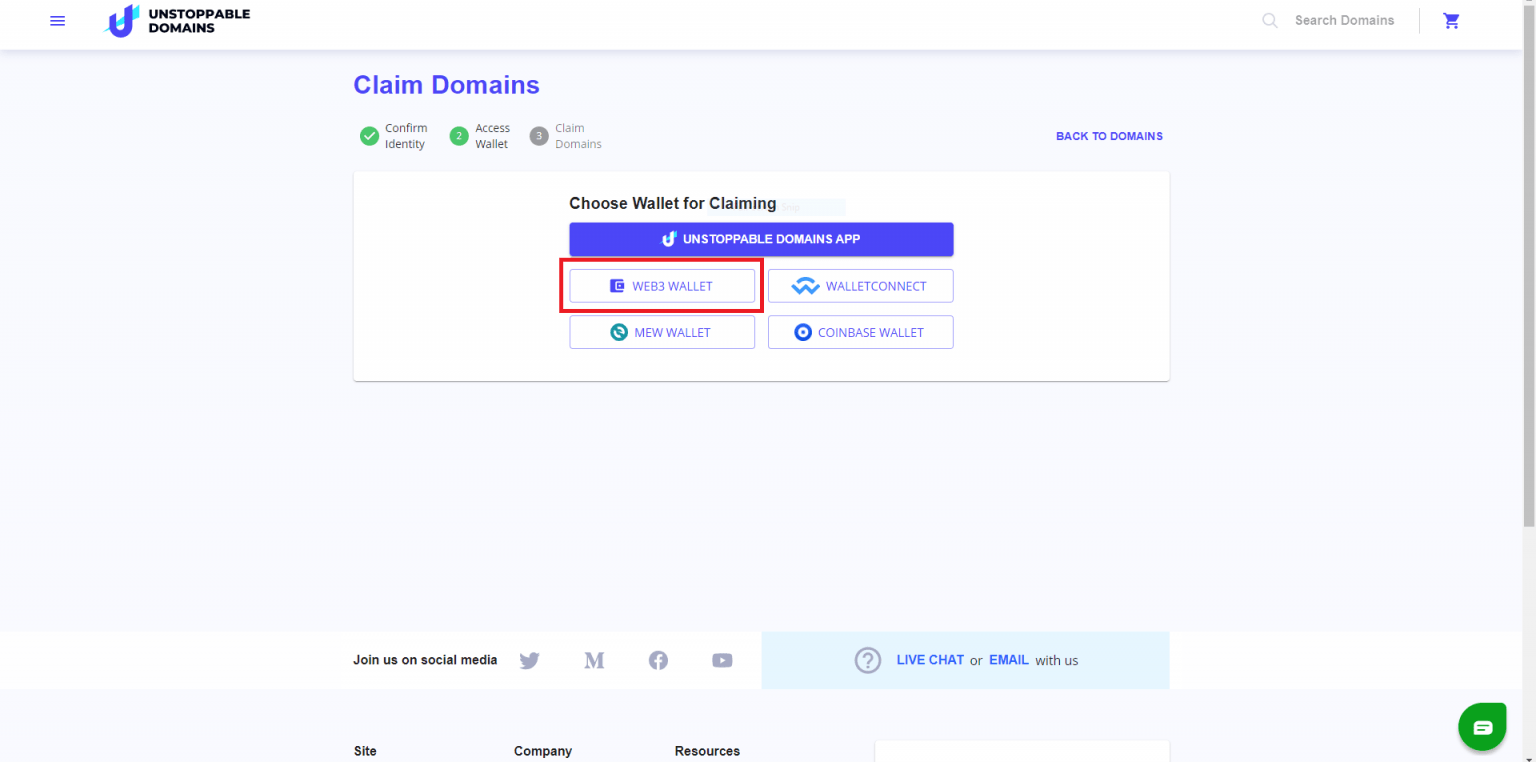Click the help question mark icon

click(868, 660)
